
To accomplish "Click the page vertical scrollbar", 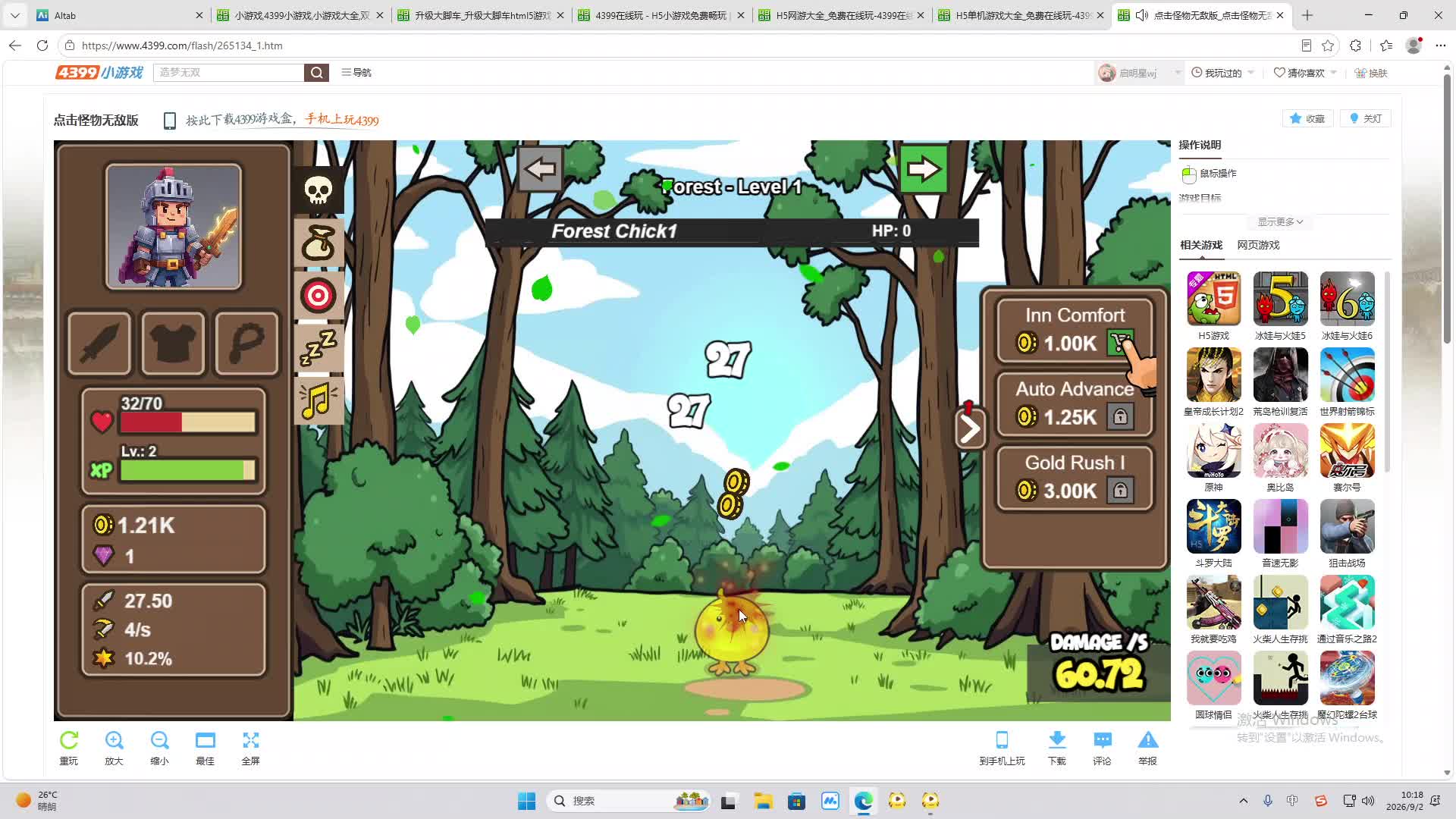I will 1447,209.
